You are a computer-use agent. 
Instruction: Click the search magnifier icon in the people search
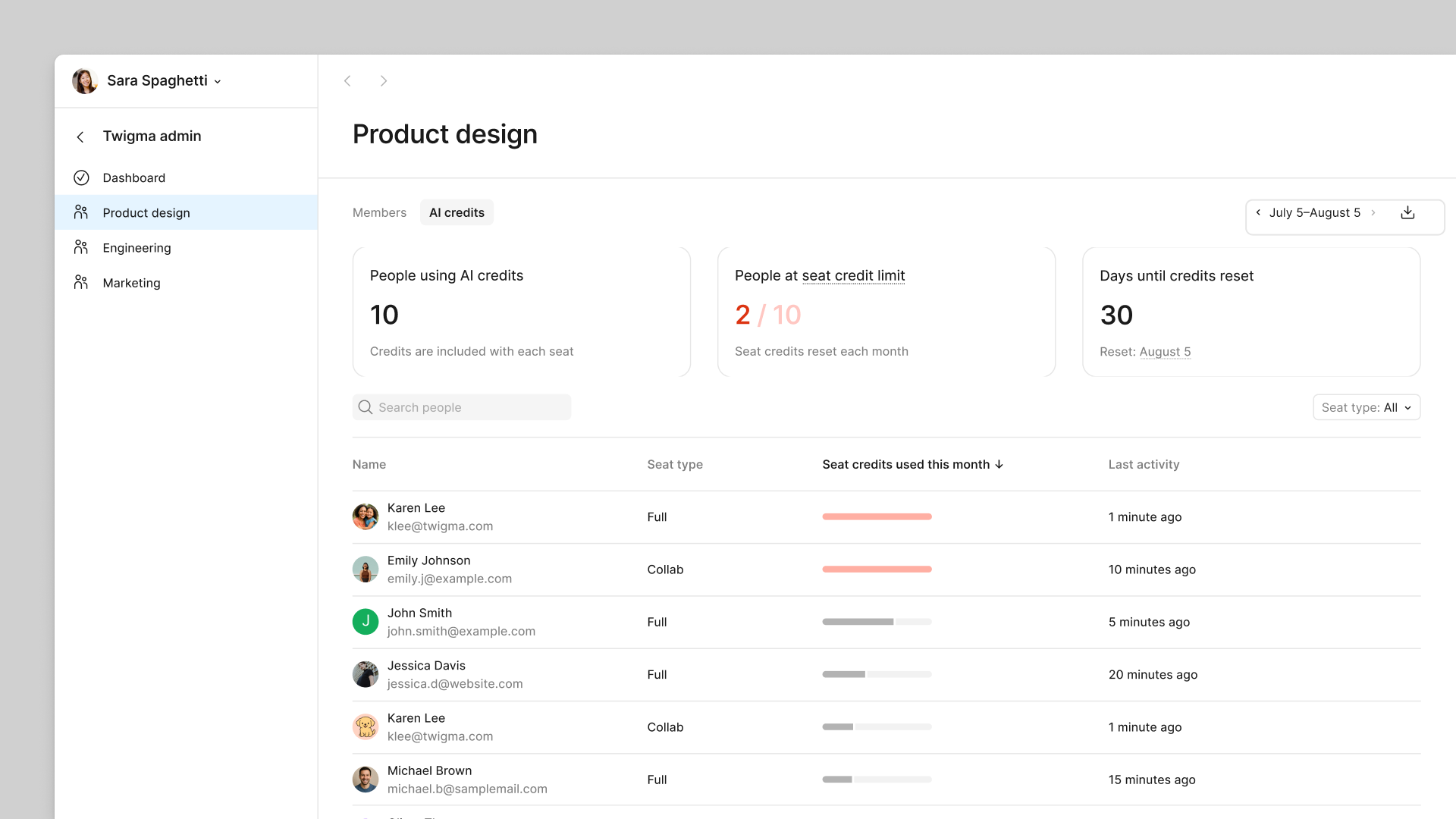365,406
